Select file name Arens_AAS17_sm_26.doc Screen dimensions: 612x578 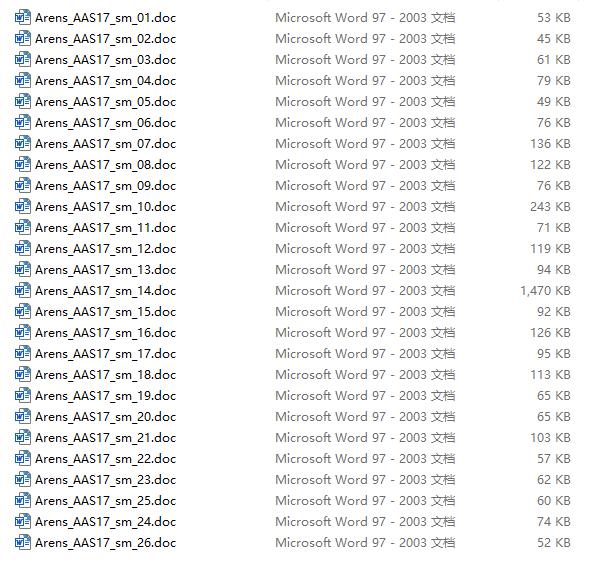tap(105, 543)
